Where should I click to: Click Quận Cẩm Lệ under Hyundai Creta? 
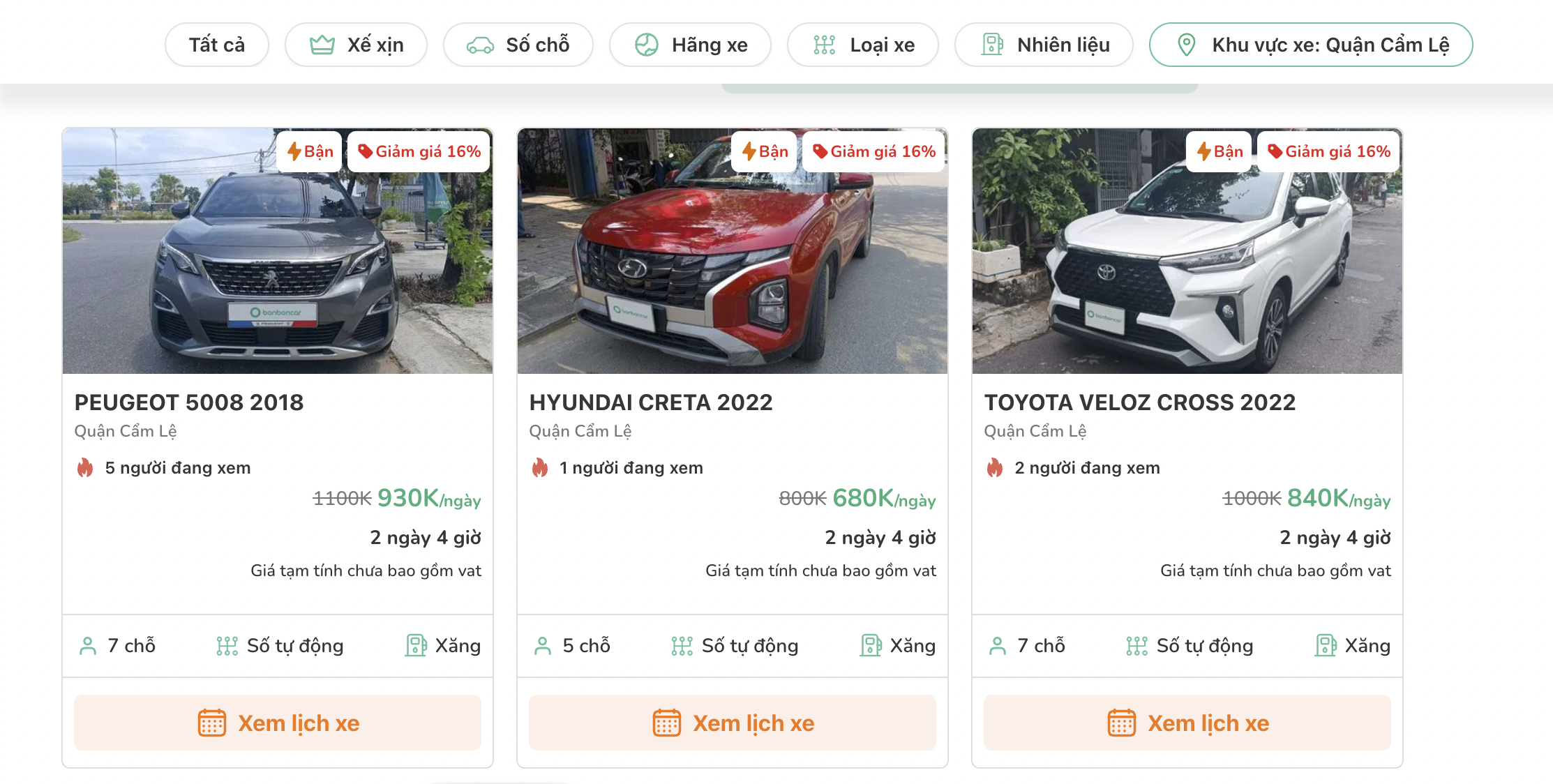580,431
